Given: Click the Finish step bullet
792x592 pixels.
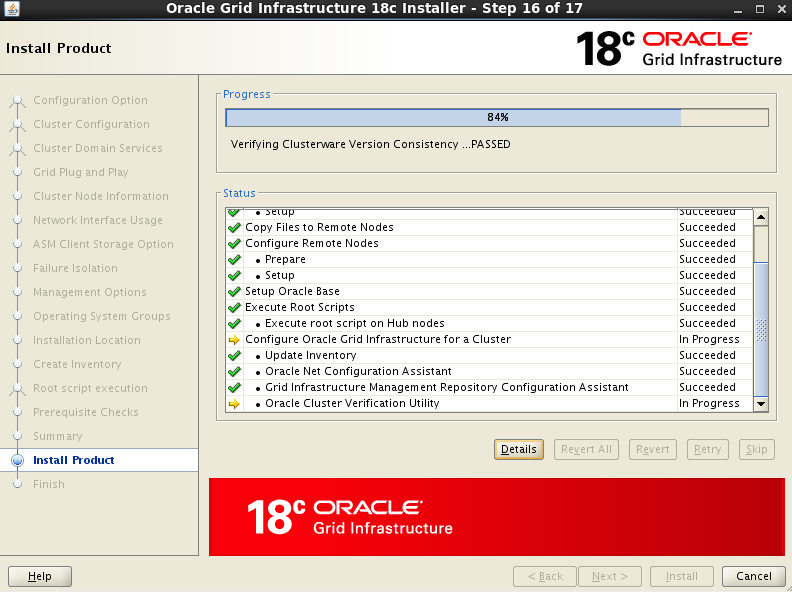Looking at the screenshot, I should 18,484.
